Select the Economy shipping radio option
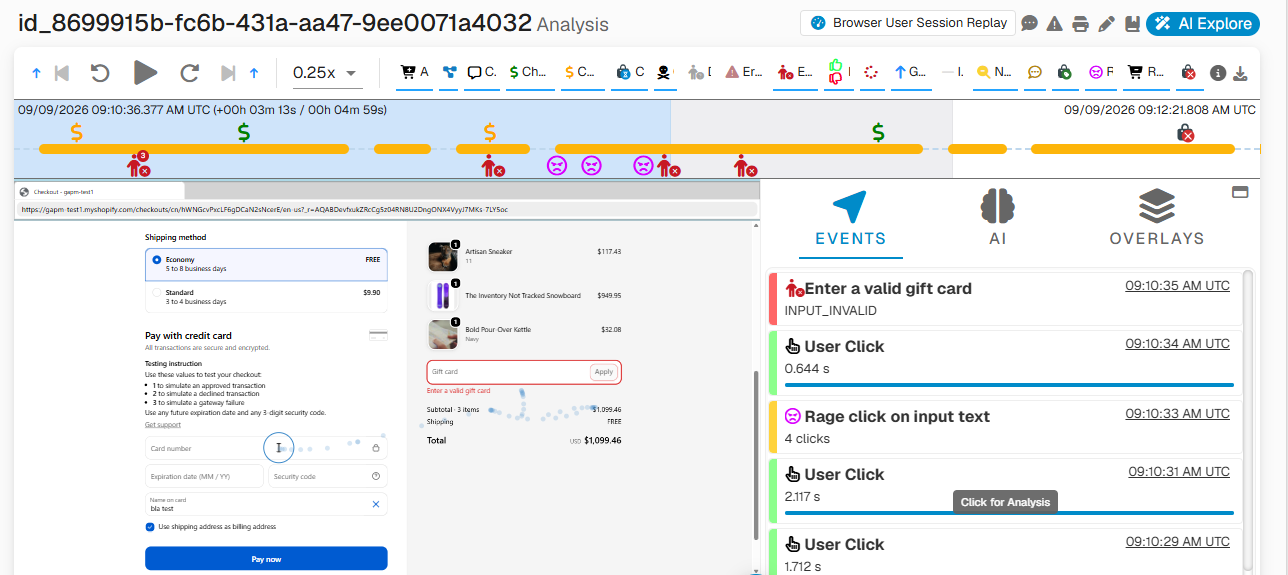Viewport: 1288px width, 575px height. coord(157,260)
